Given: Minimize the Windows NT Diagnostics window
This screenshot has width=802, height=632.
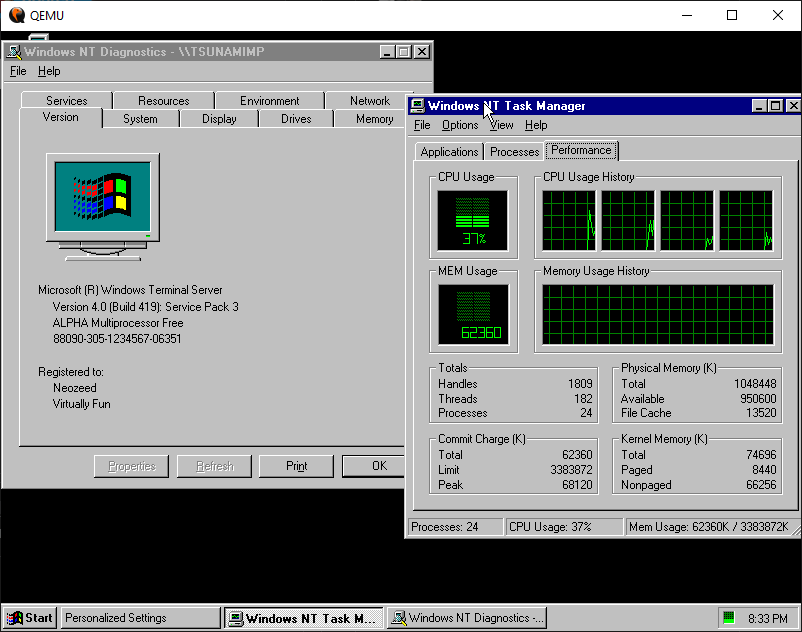Looking at the screenshot, I should [387, 52].
